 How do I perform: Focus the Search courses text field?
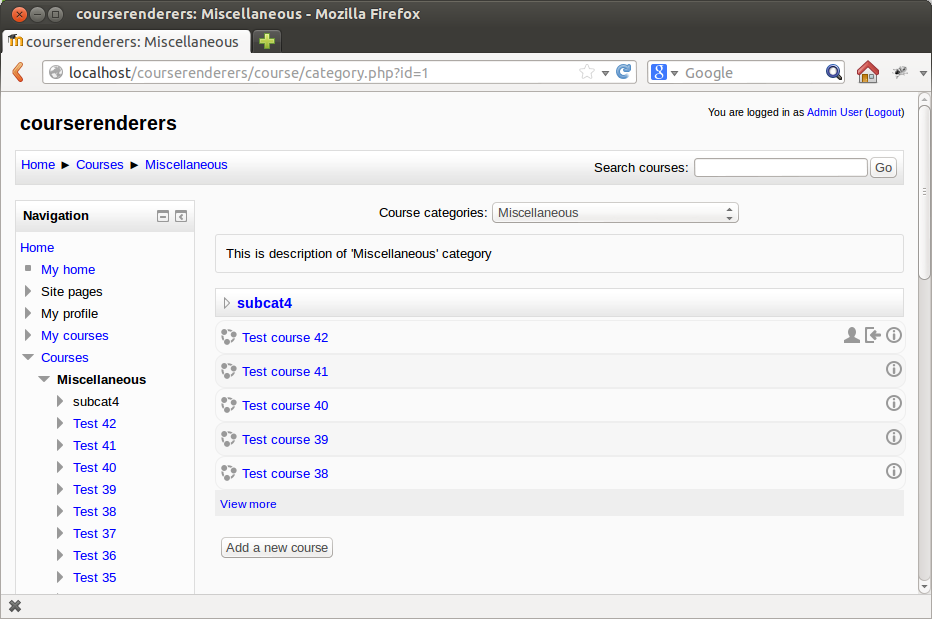(780, 168)
